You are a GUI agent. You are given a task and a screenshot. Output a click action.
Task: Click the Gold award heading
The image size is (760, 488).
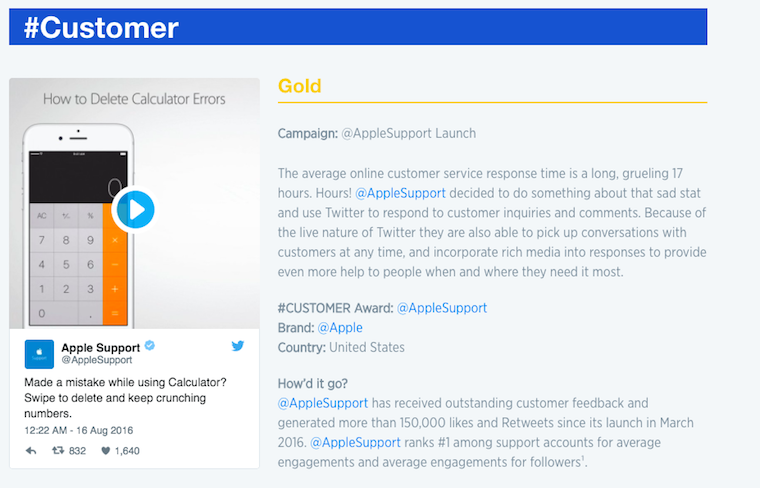point(300,86)
